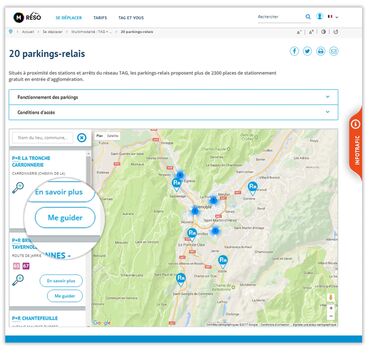Click the RESO logo
Screen dimensions: 370x363
[27, 17]
